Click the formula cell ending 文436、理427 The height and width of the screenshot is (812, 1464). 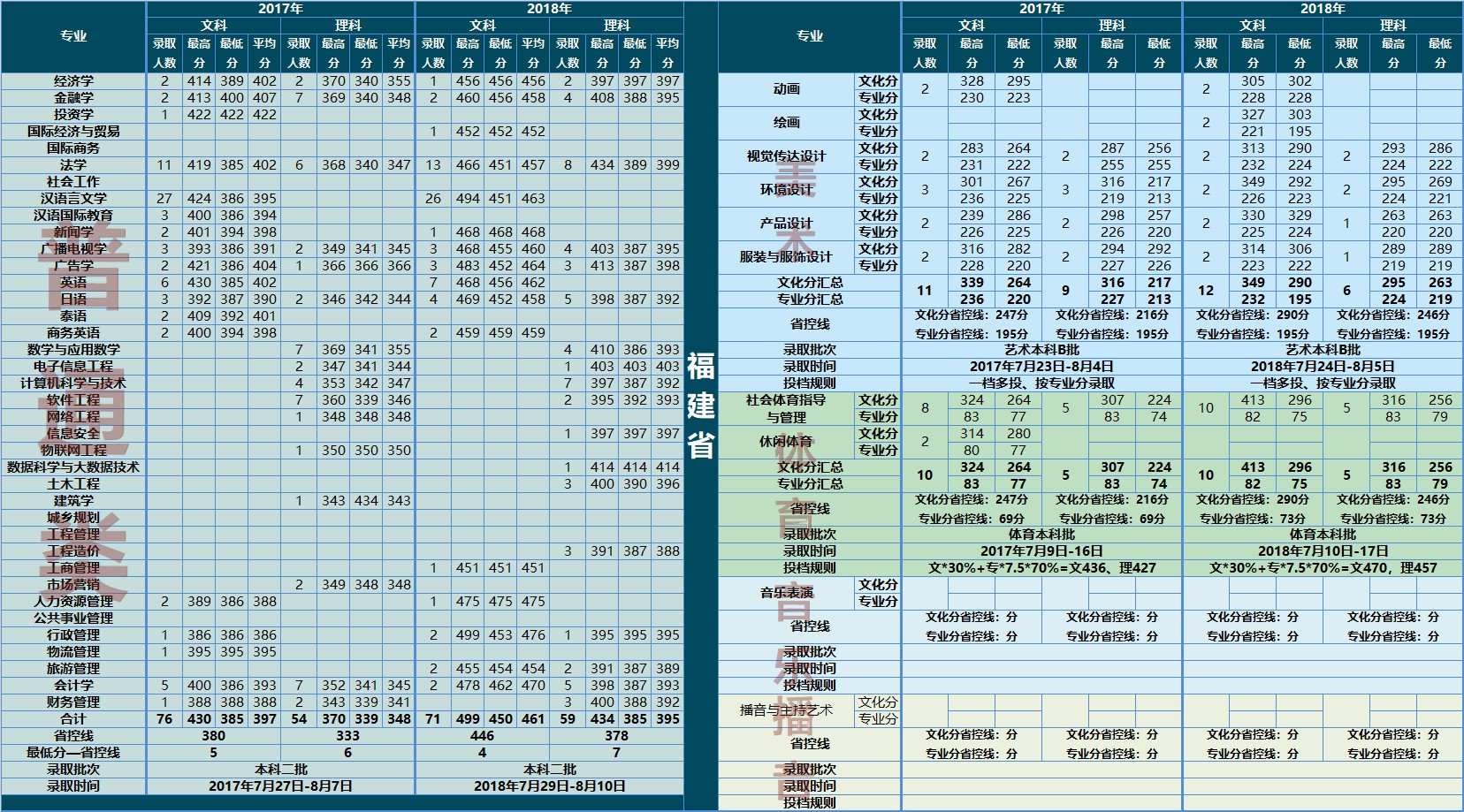click(1041, 568)
